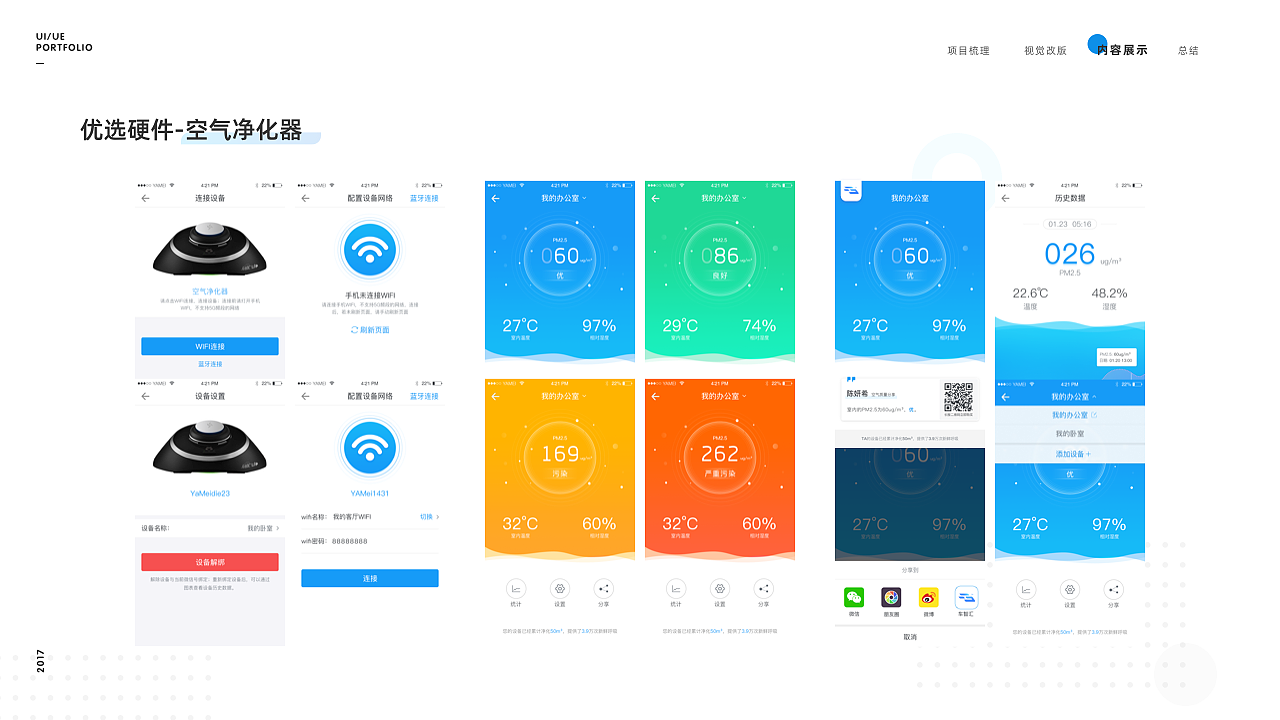Tap the QR code on share card
Screen dimensions: 1280x720
pyautogui.click(x=958, y=397)
